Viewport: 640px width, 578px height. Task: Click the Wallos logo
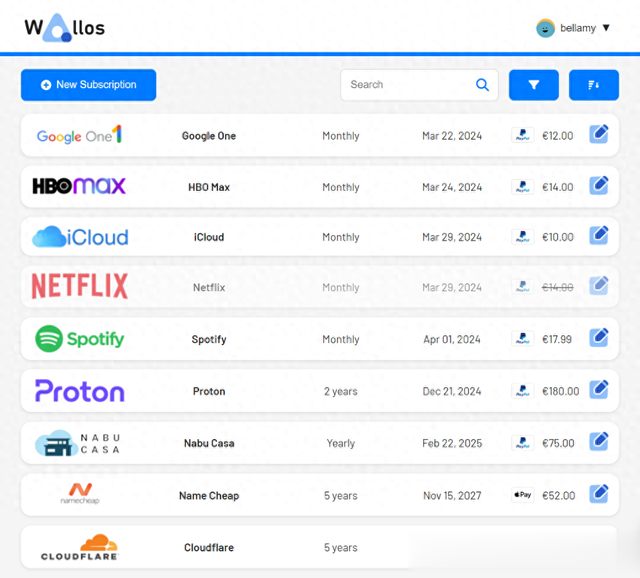tap(64, 28)
